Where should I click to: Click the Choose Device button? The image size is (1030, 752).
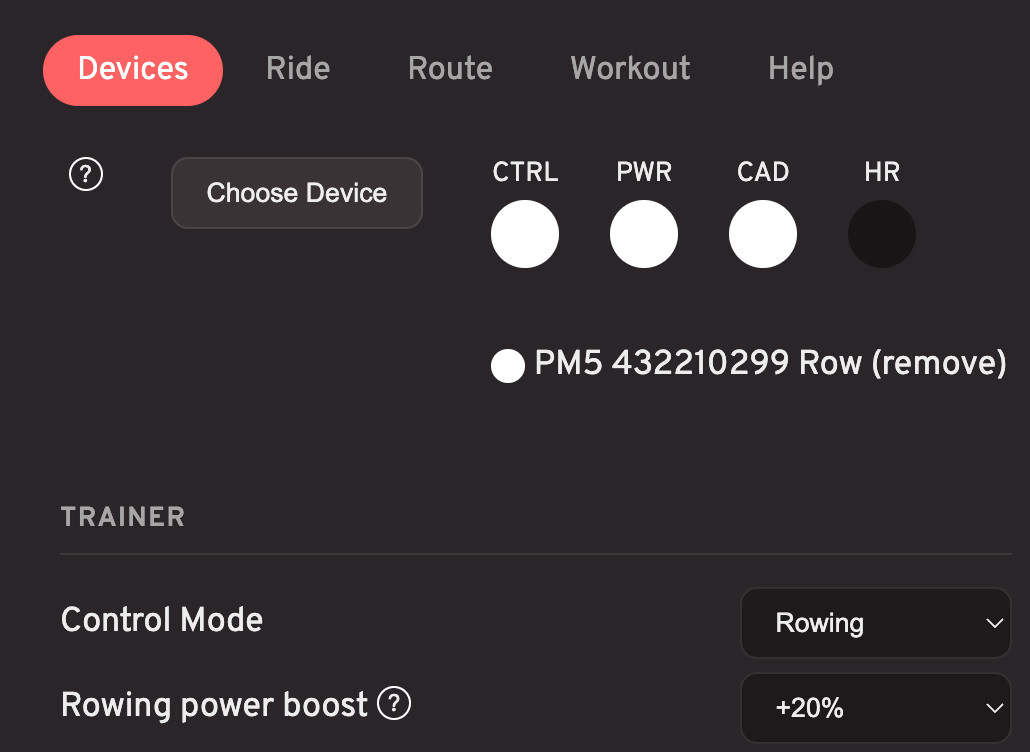click(297, 193)
